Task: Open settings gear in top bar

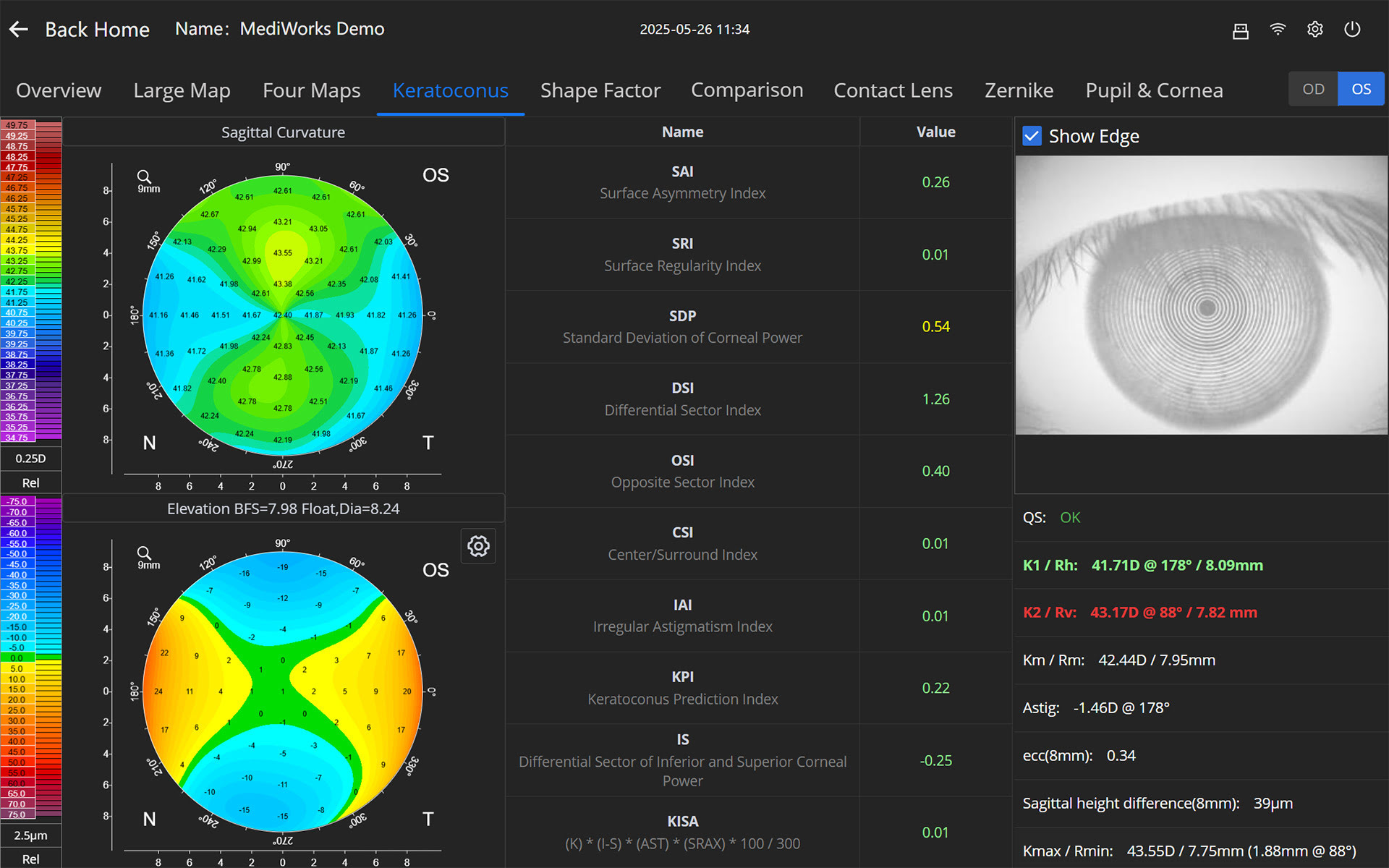Action: point(1314,29)
